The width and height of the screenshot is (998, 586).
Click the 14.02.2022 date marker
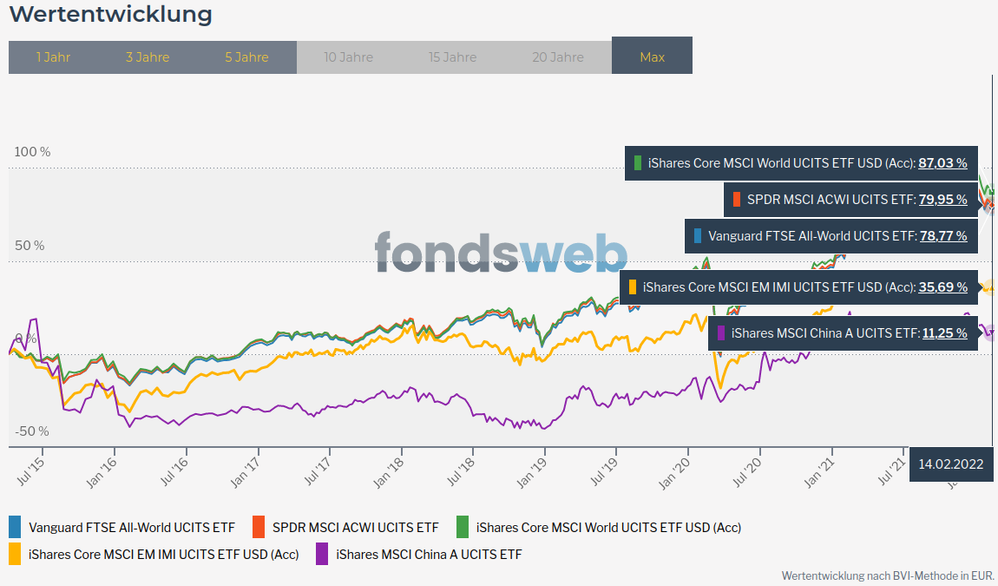pyautogui.click(x=953, y=463)
